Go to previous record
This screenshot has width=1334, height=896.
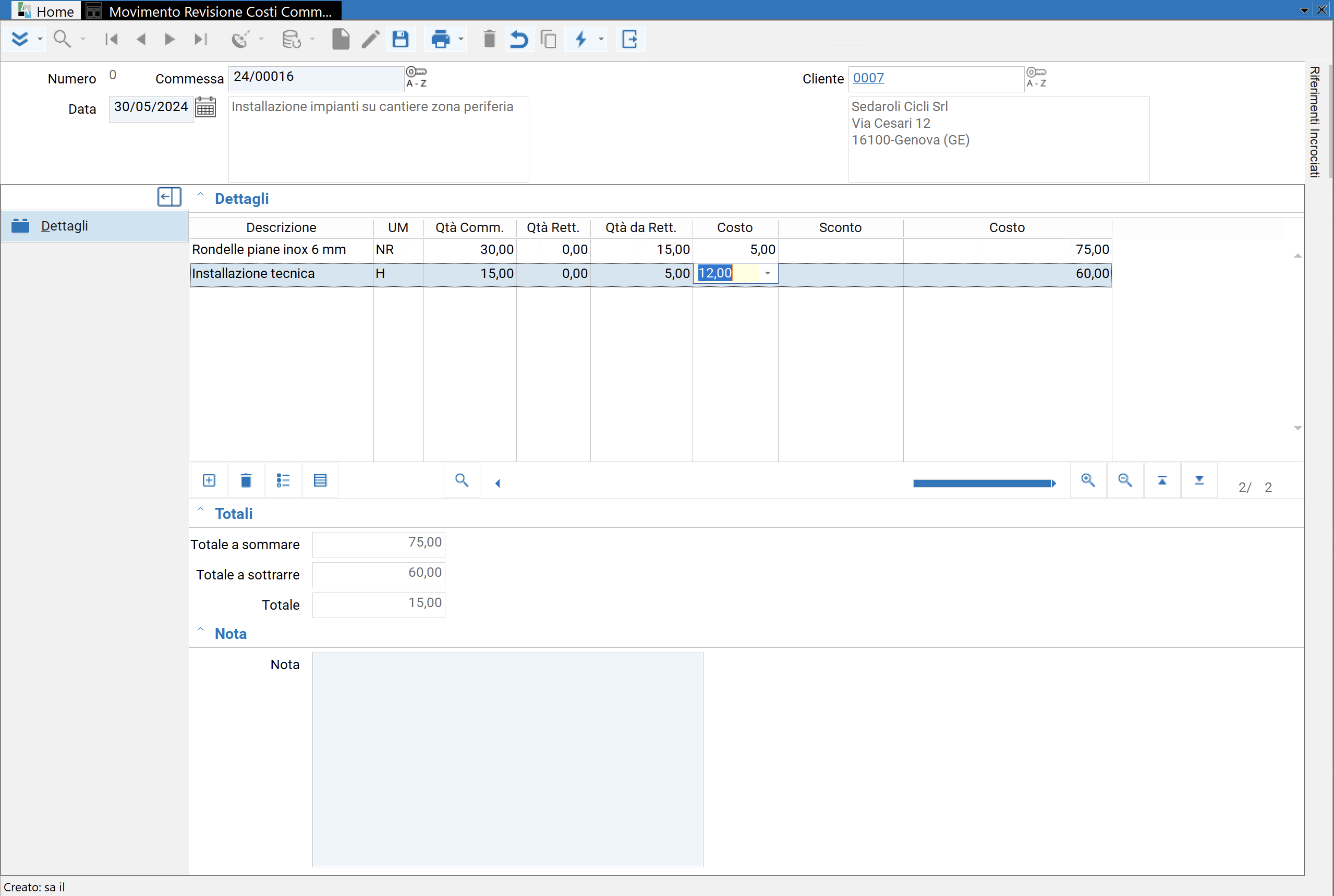141,39
